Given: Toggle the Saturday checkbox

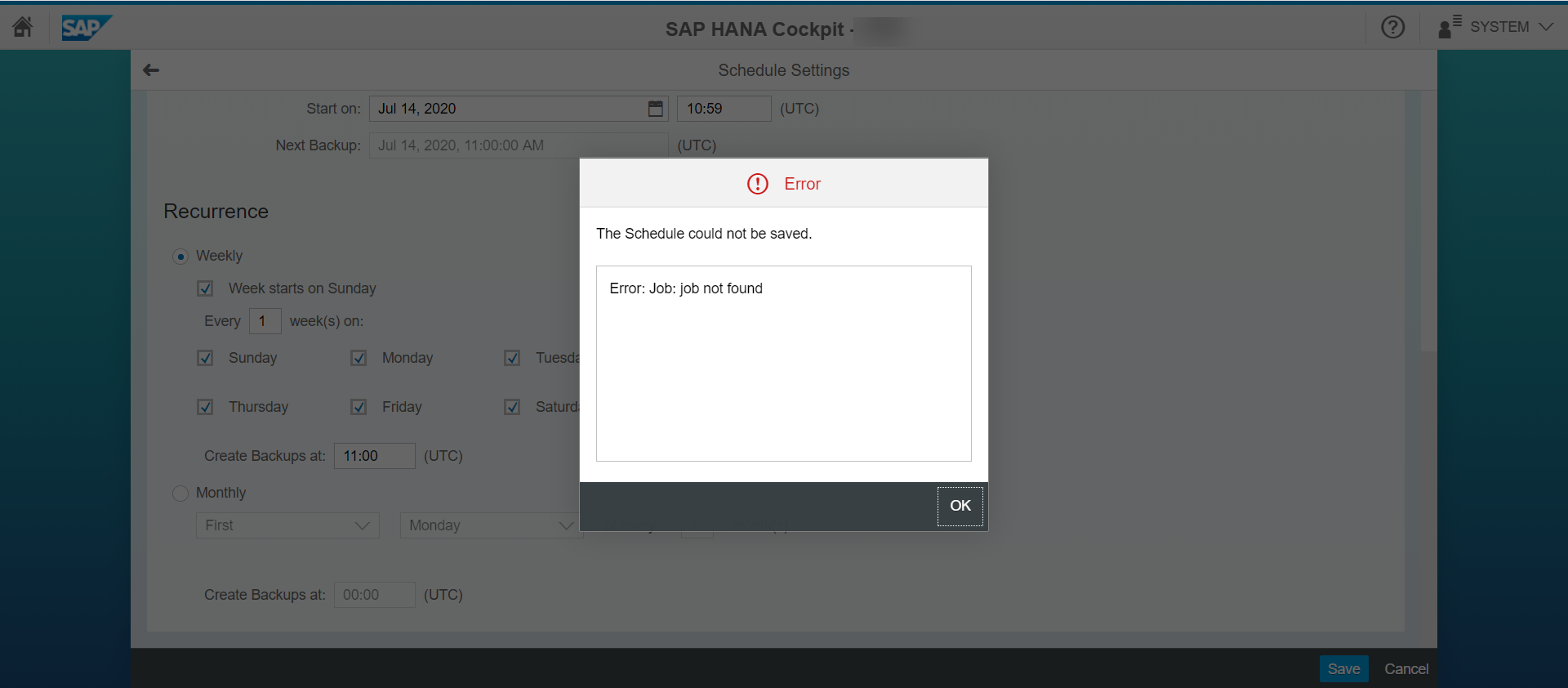Looking at the screenshot, I should click(x=512, y=407).
